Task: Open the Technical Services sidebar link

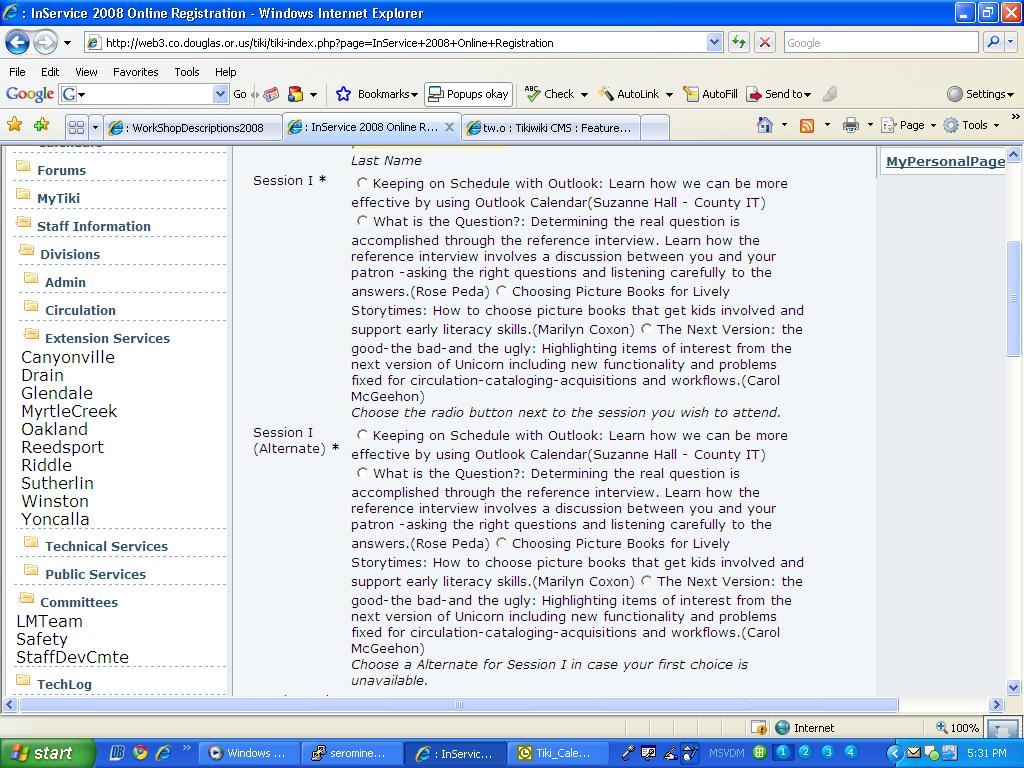Action: (106, 546)
